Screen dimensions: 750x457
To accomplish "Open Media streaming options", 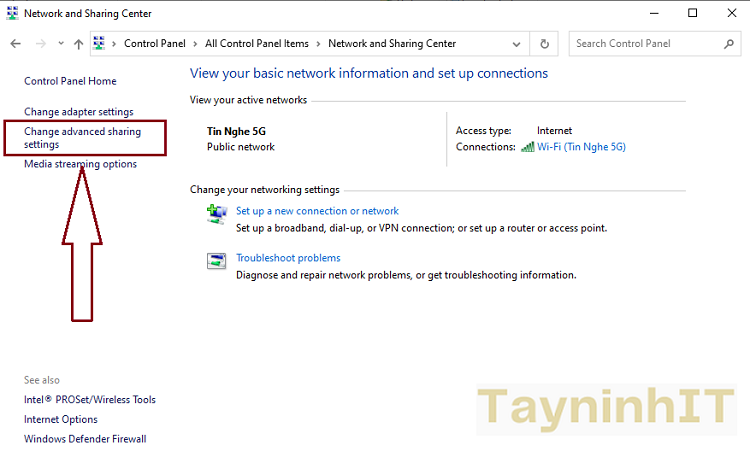I will 80,164.
